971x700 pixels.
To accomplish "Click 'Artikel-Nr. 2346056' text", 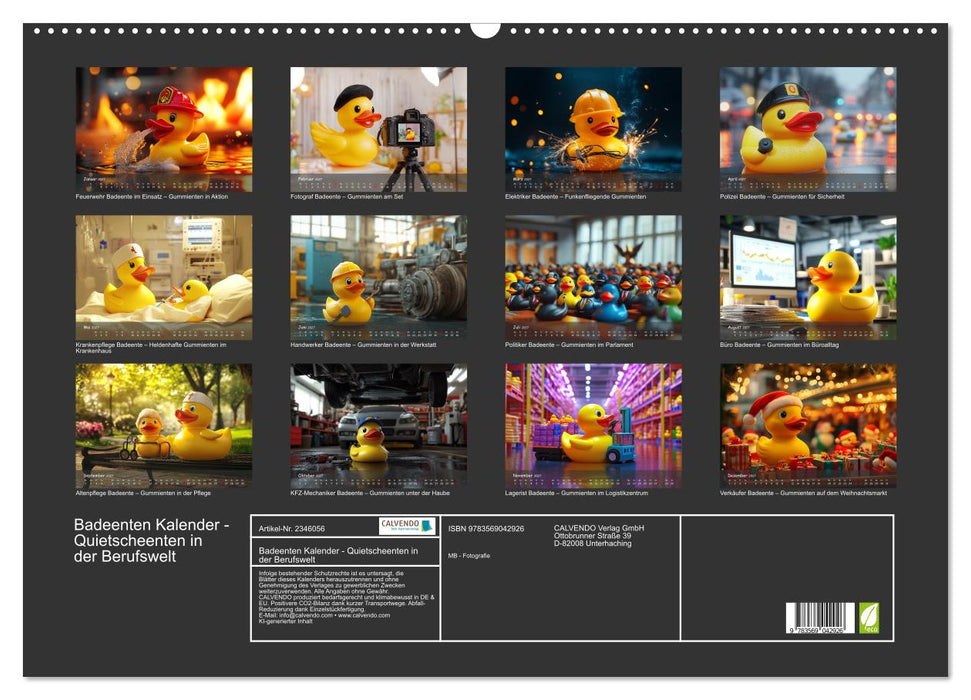I will (292, 528).
